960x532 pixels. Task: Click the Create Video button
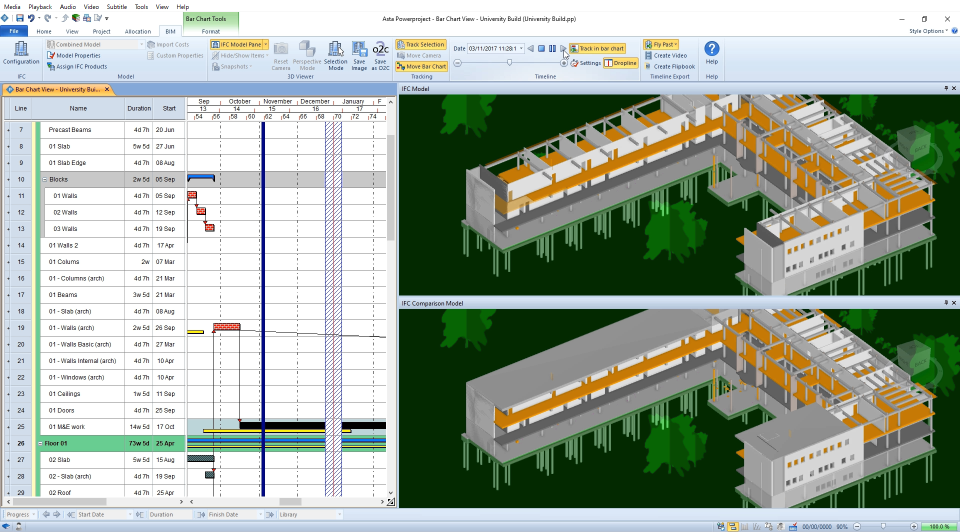coord(670,56)
